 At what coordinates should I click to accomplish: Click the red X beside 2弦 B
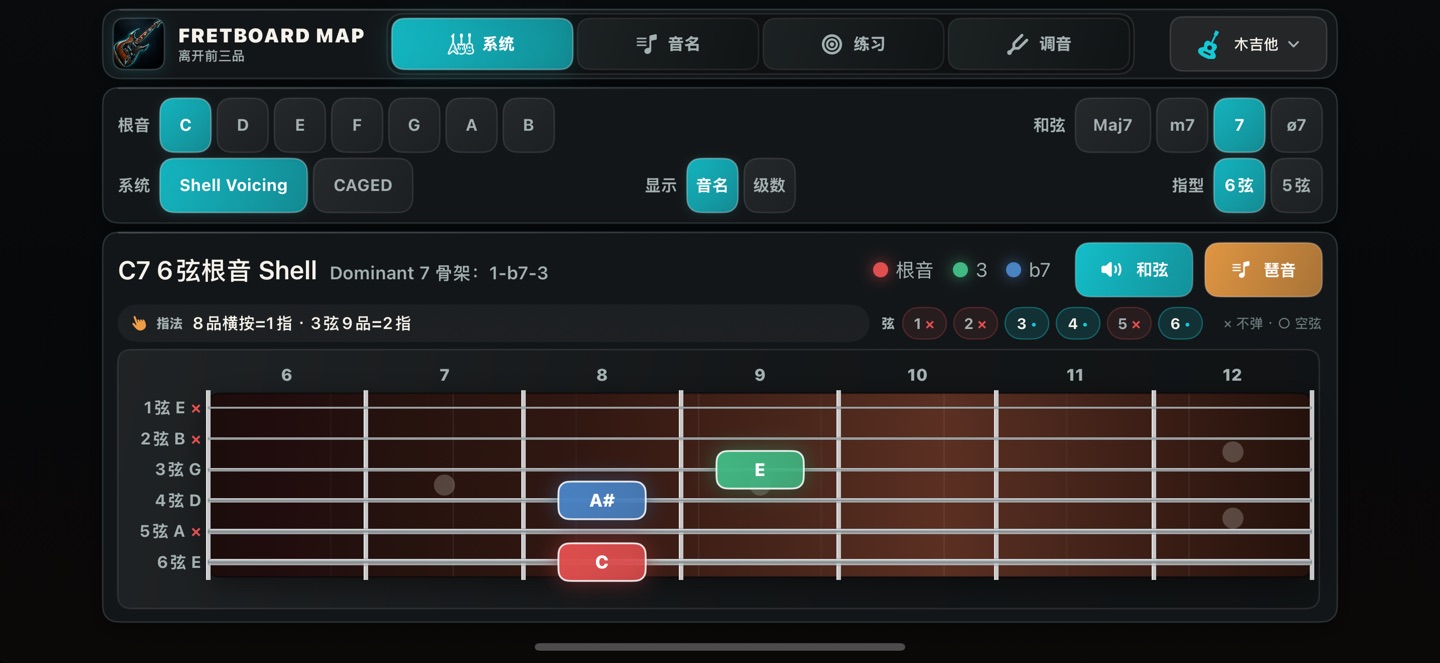tap(196, 439)
